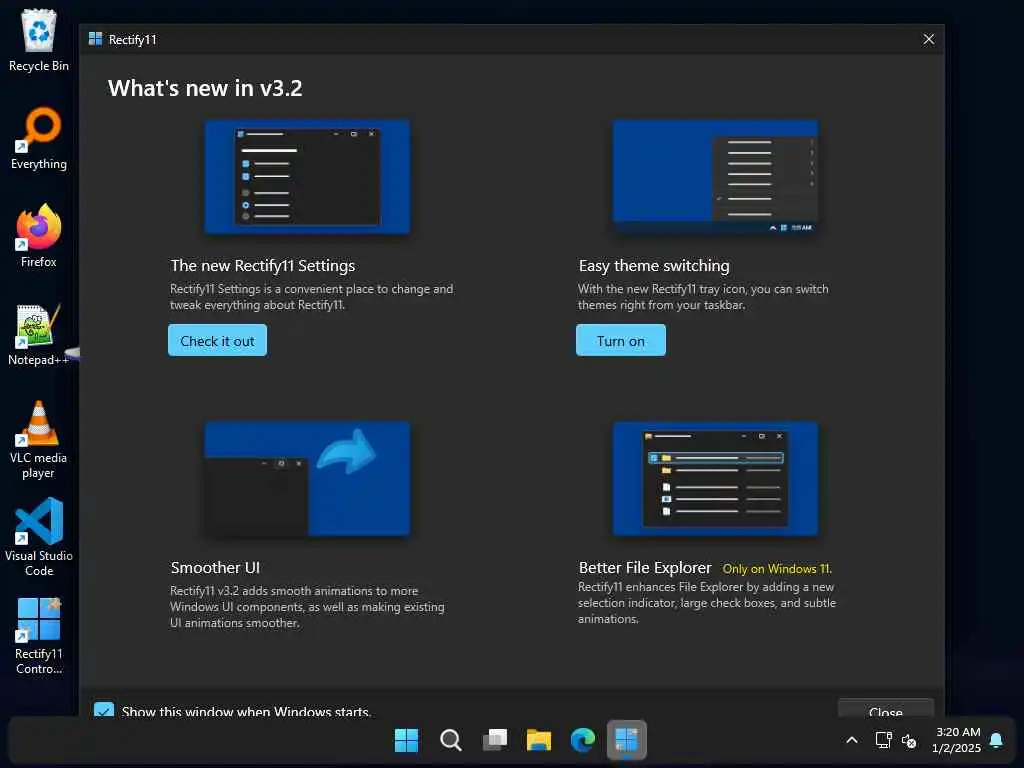Open the Visual Studio Code desktop shortcut
Image resolution: width=1024 pixels, height=768 pixels.
[x=39, y=537]
